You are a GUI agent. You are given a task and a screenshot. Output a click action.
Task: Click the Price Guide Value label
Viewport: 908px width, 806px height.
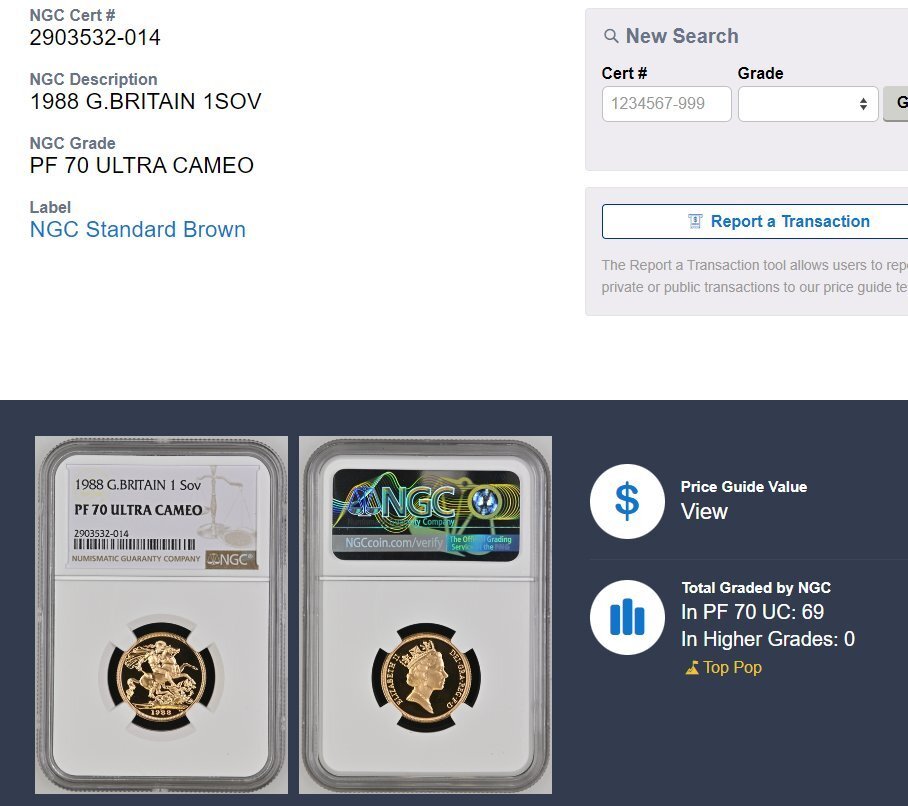[x=744, y=486]
